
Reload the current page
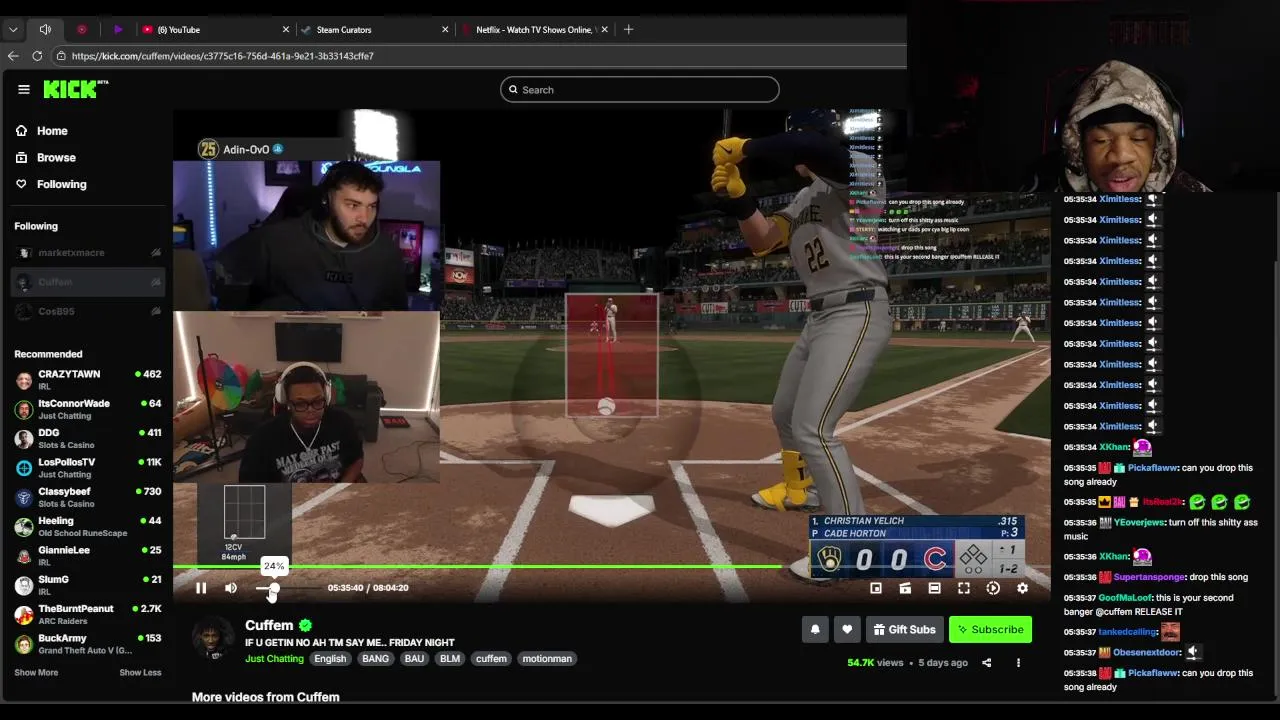coord(37,56)
